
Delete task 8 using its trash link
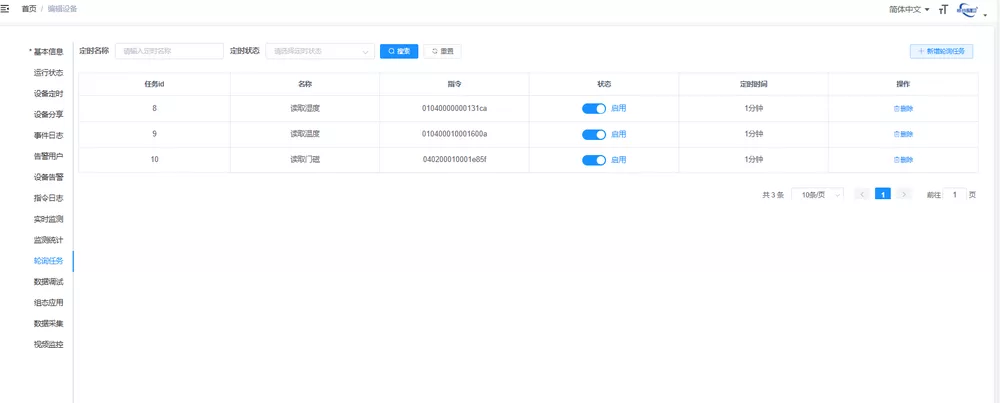pos(903,108)
